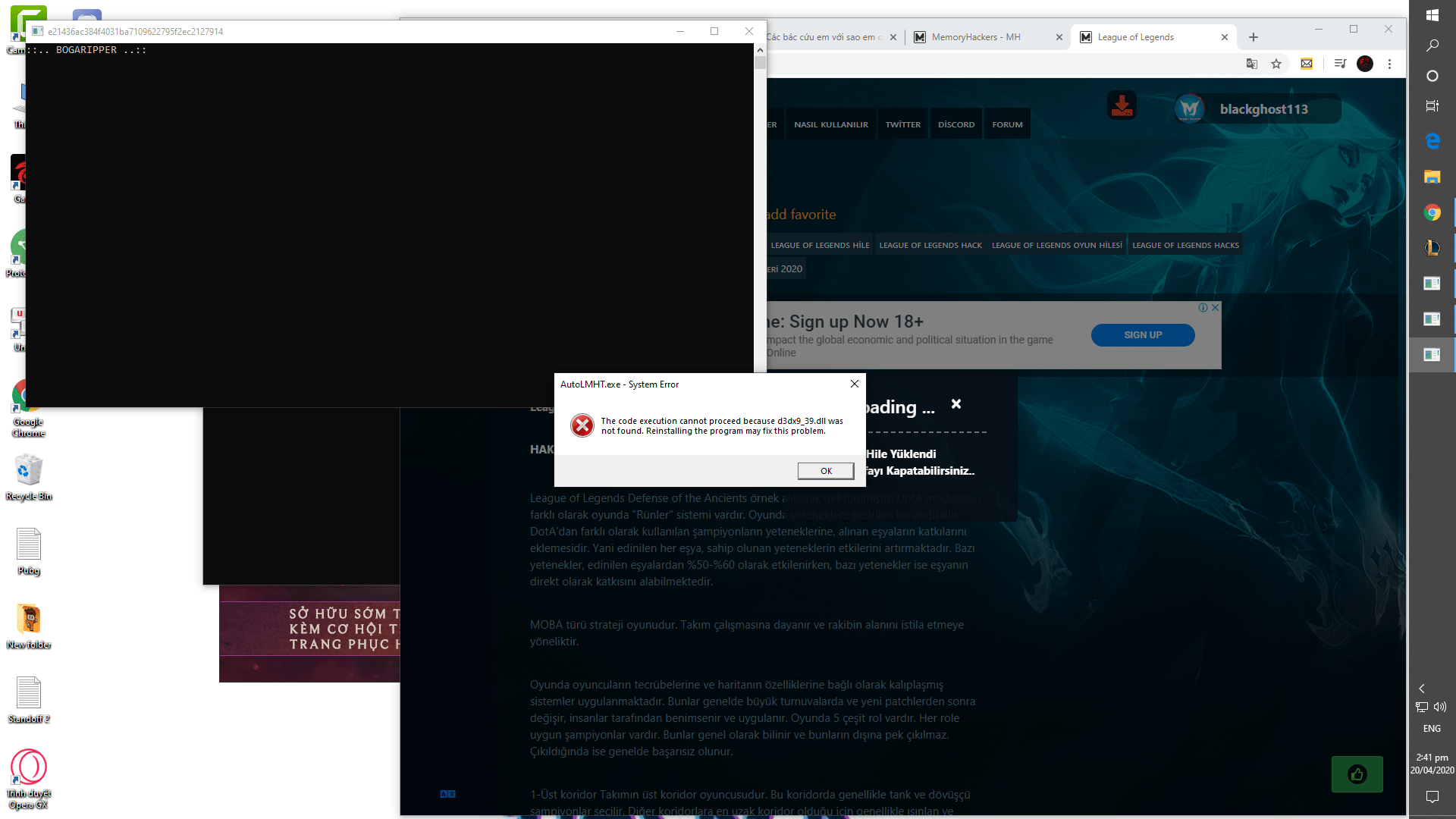The image size is (1456, 819).
Task: Open the LEAGUE OF LEGENDS HACKS tag
Action: click(1185, 245)
